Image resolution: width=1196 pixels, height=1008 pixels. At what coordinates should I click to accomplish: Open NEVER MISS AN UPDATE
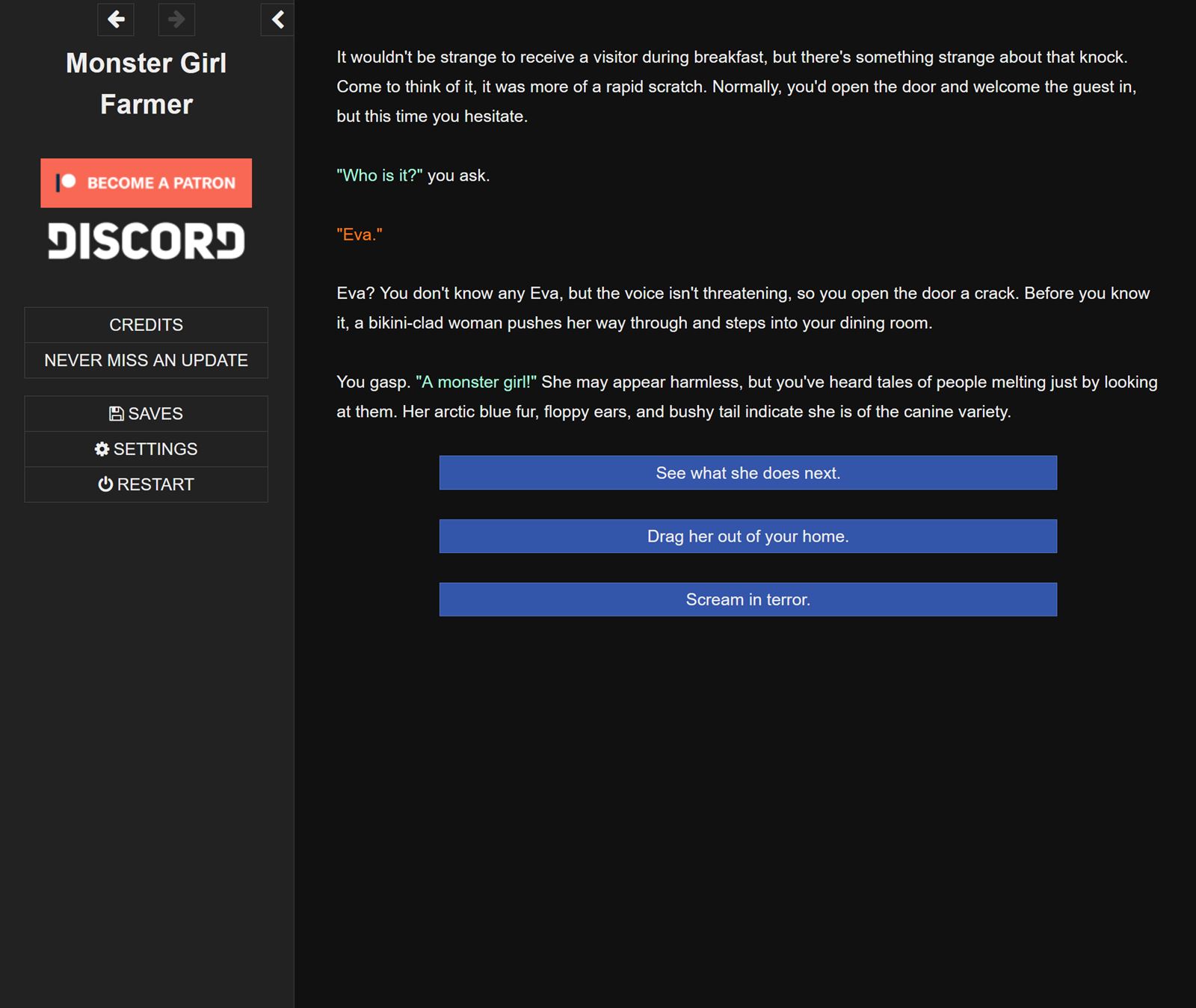tap(146, 359)
